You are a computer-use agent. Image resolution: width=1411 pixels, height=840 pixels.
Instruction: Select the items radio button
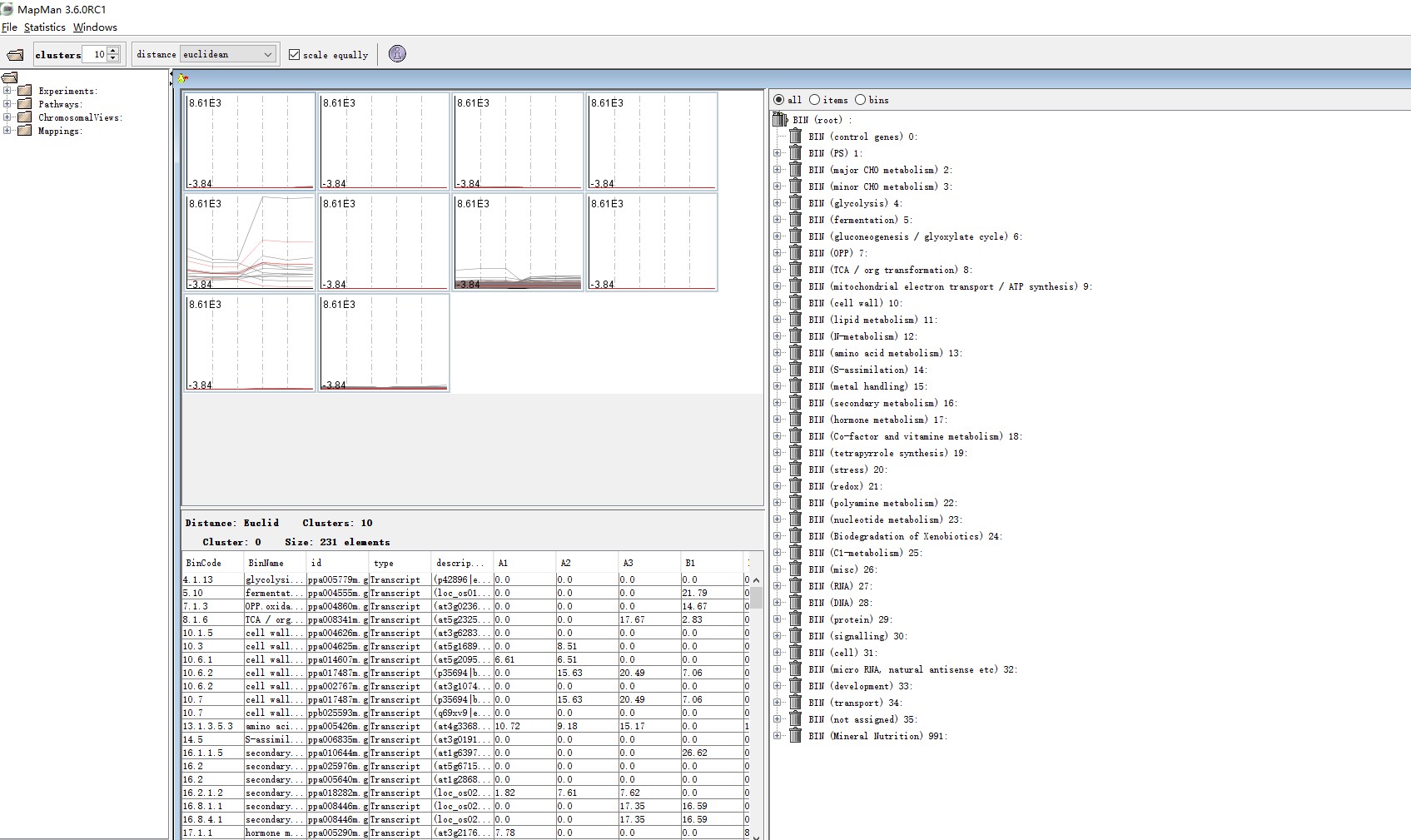pos(815,100)
